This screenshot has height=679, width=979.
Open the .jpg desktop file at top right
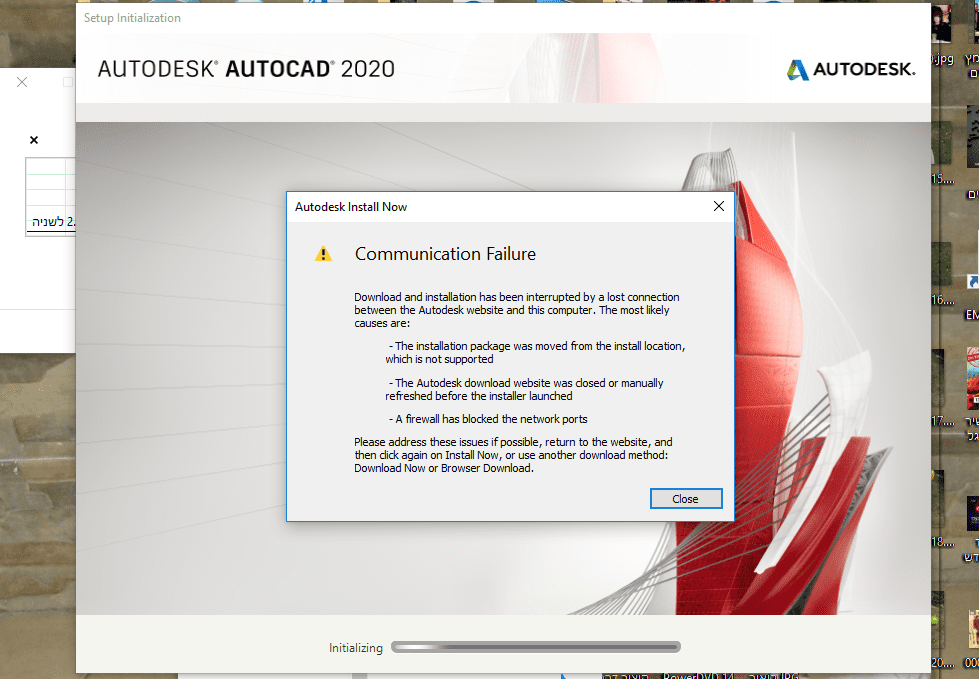pyautogui.click(x=942, y=34)
